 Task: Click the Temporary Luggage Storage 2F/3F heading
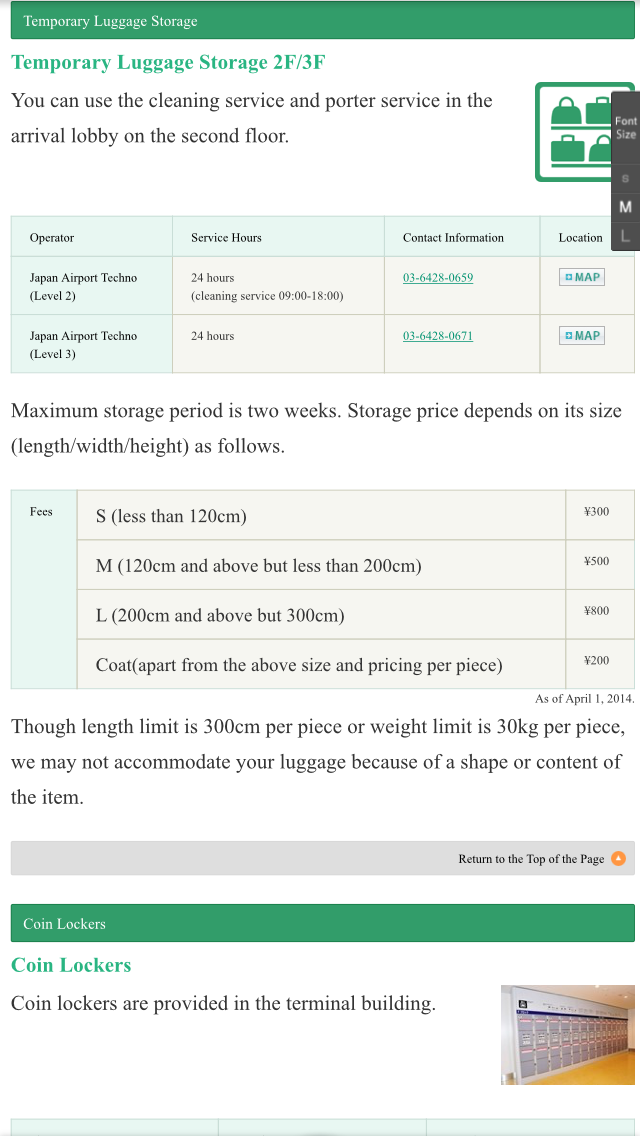[x=168, y=62]
